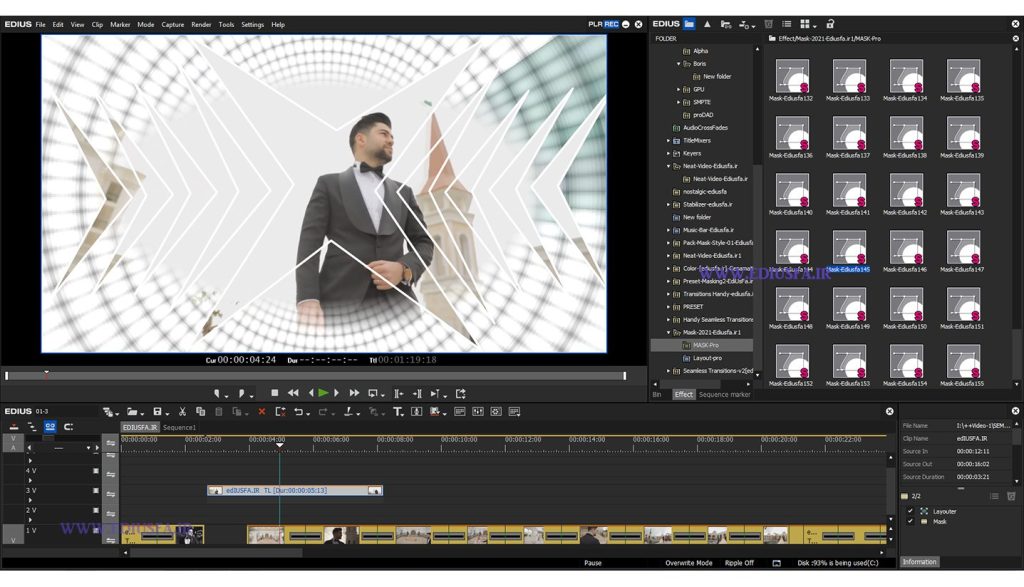Click the lock icon in the effect panel toolbar
Image resolution: width=1024 pixels, height=587 pixels.
tap(830, 24)
